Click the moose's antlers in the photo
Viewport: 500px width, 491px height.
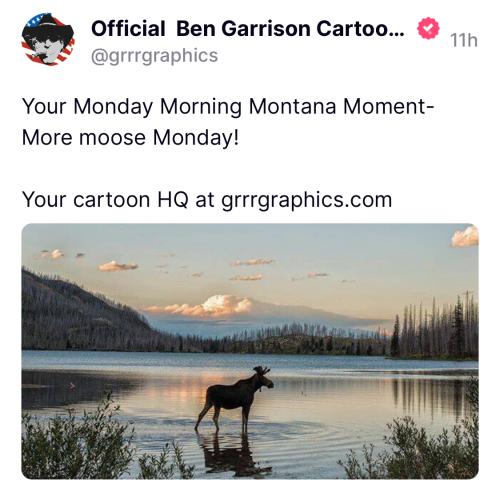tap(261, 370)
